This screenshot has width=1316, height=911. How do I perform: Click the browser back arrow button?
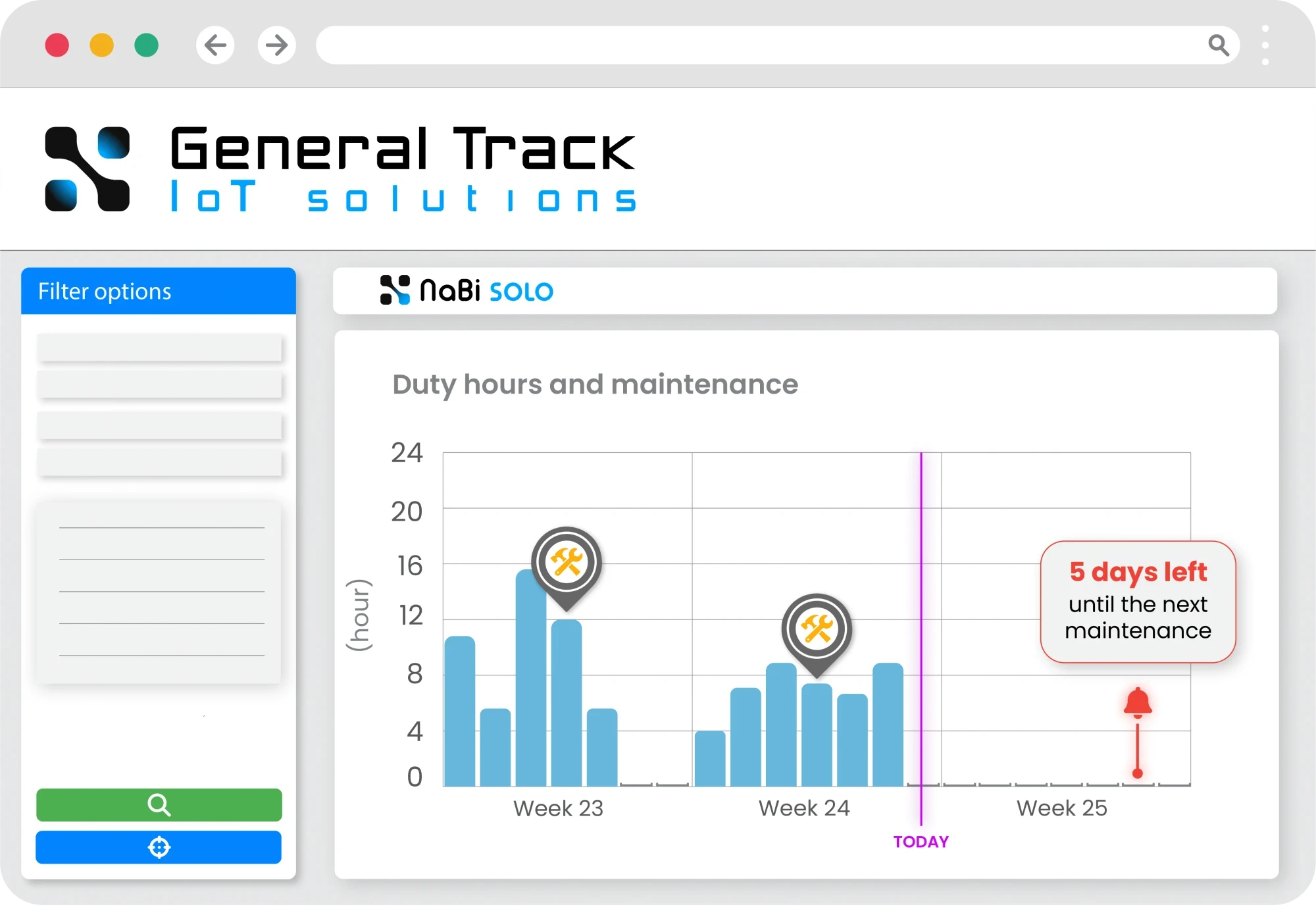215,45
